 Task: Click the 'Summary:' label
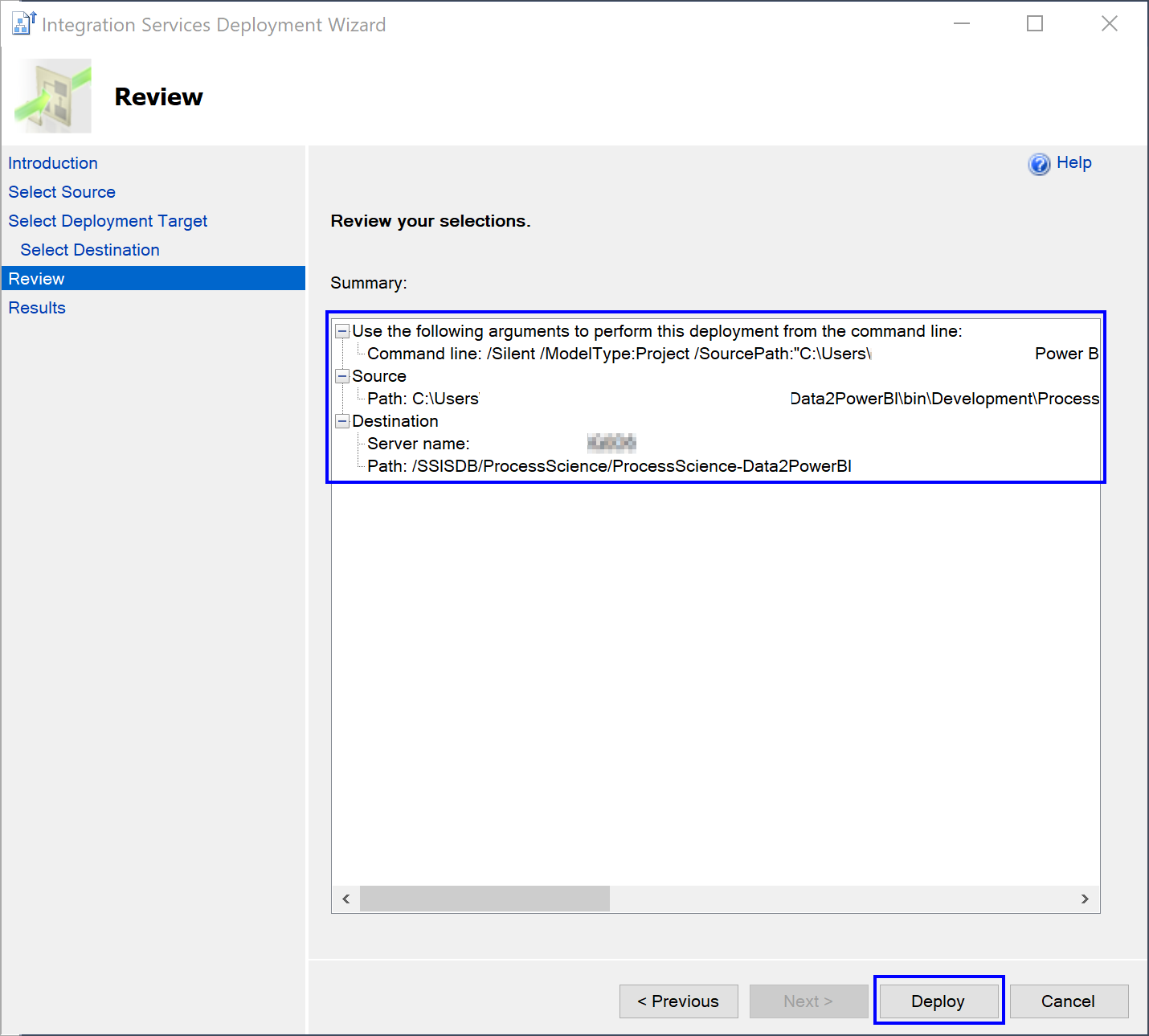click(x=369, y=283)
